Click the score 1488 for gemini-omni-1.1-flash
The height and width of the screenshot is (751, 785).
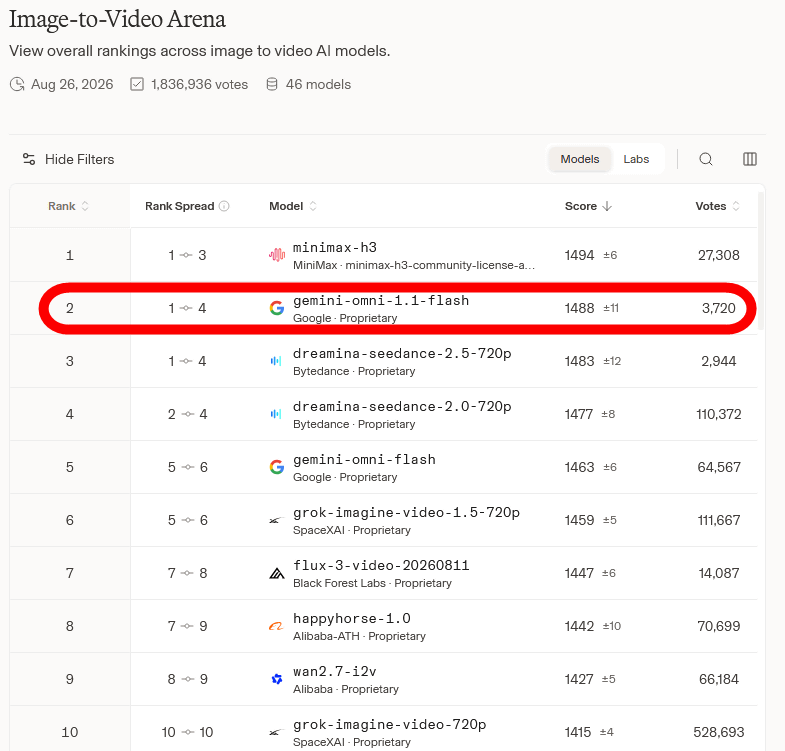point(579,308)
